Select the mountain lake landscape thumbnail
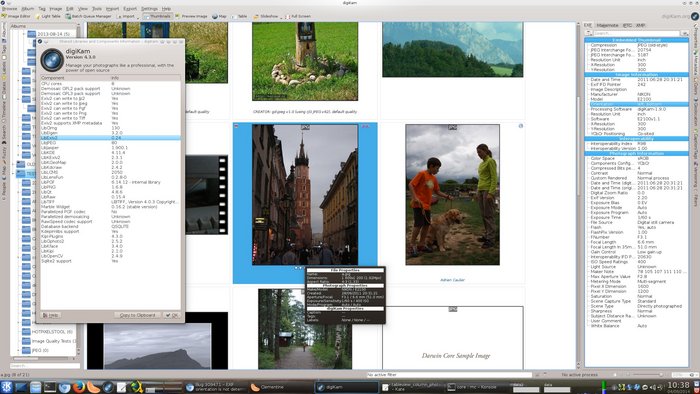The height and width of the screenshot is (394, 700). pyautogui.click(x=452, y=50)
